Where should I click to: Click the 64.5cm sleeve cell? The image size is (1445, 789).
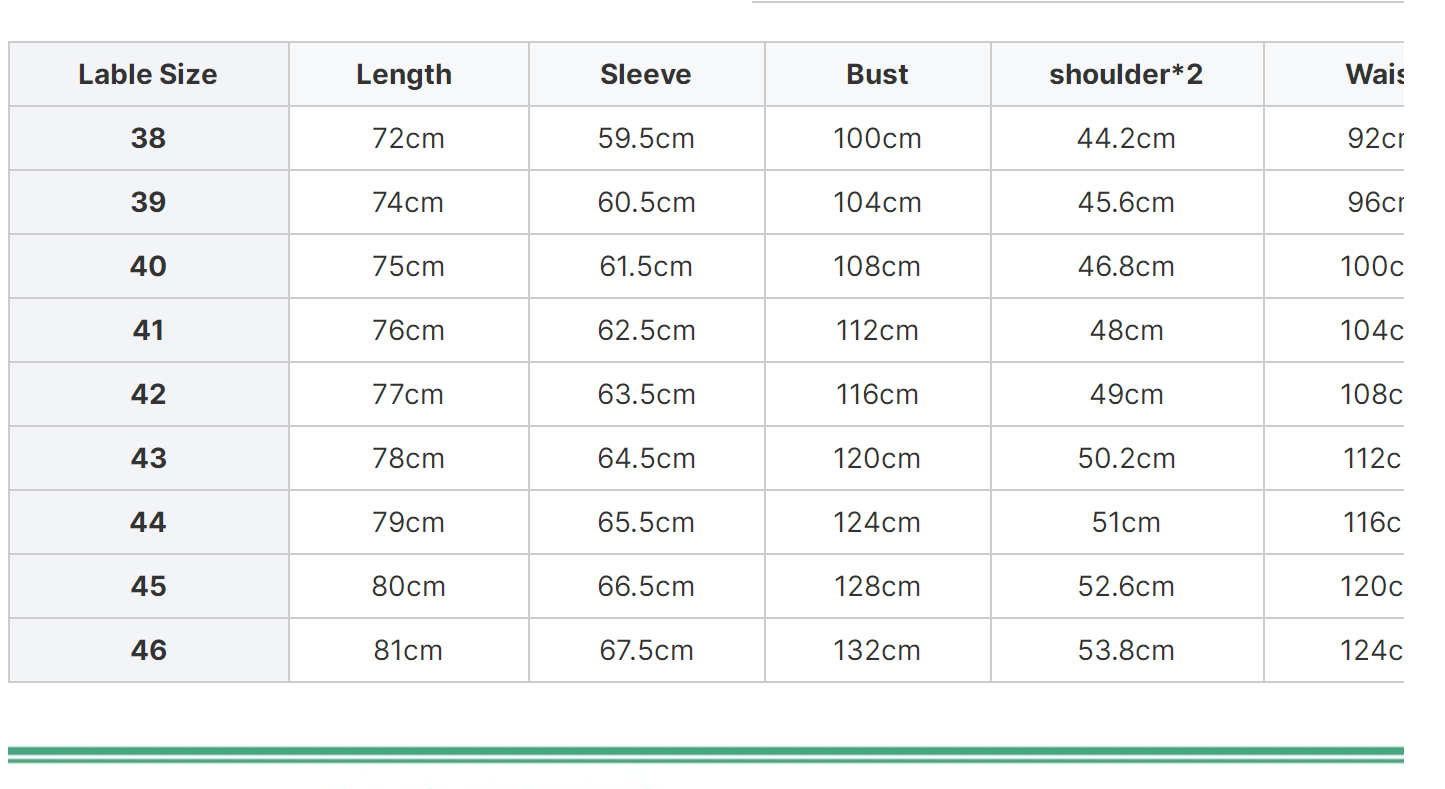coord(646,458)
